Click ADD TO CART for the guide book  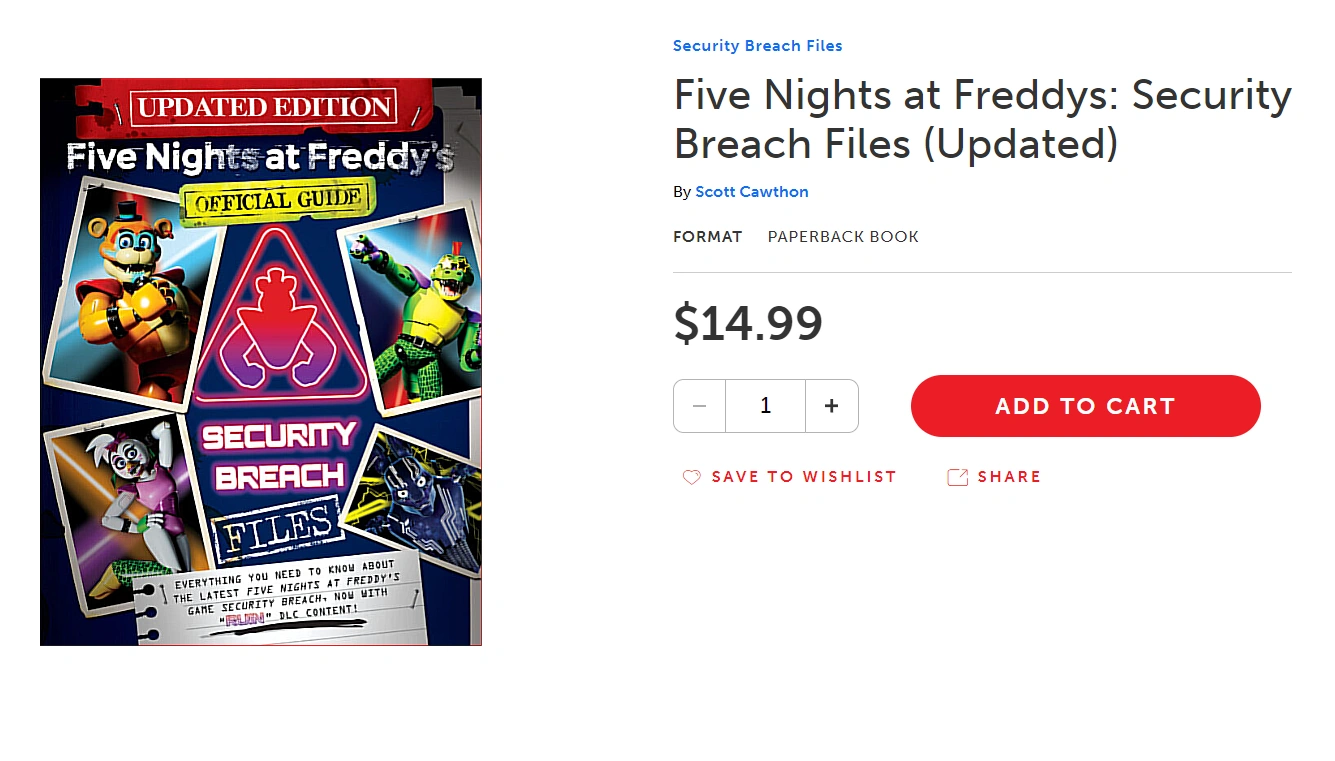tap(1085, 406)
